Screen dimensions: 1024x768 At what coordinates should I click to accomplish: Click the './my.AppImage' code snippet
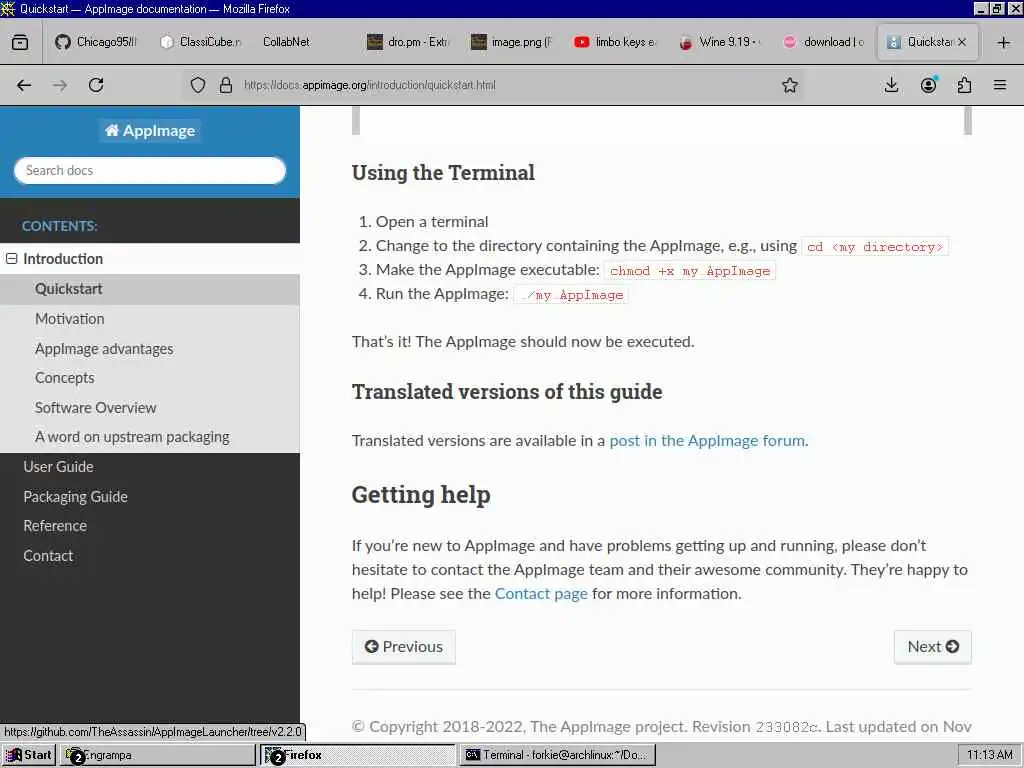(x=571, y=295)
